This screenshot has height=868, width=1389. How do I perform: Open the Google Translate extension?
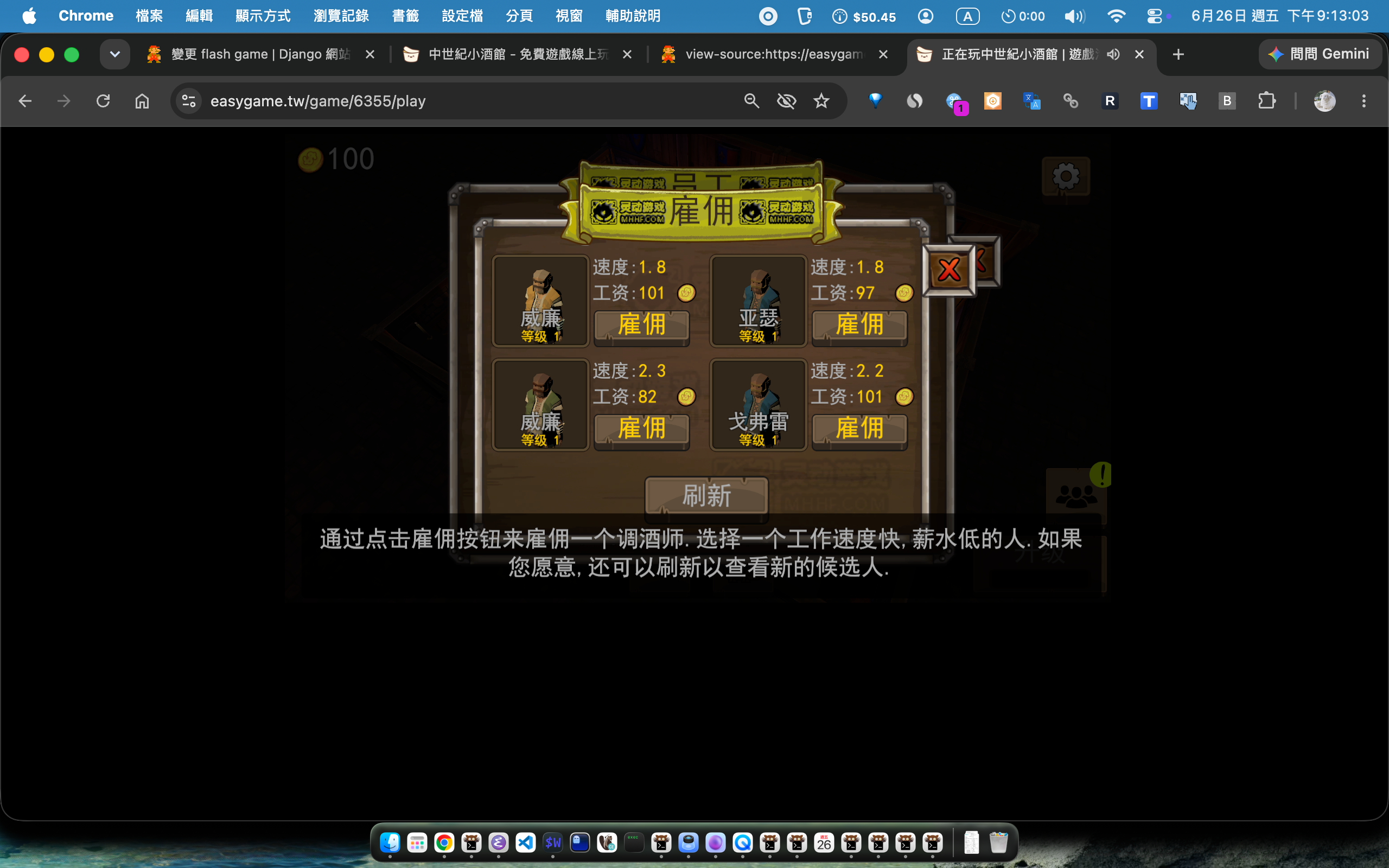1031,101
